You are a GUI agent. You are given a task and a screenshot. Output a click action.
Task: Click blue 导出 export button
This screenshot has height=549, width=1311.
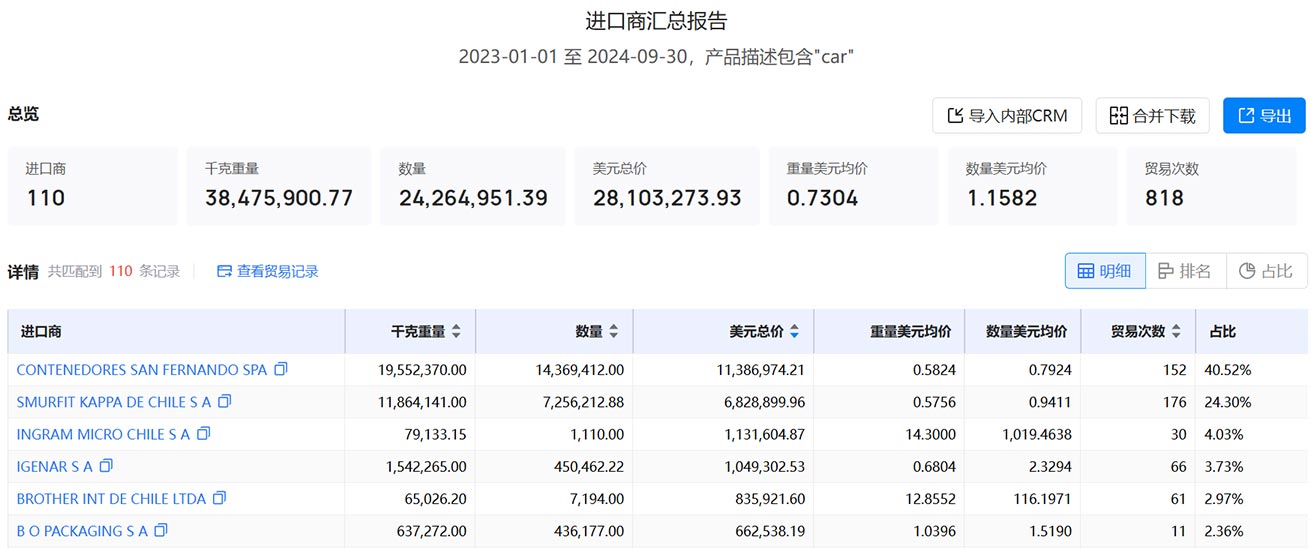(x=1264, y=116)
